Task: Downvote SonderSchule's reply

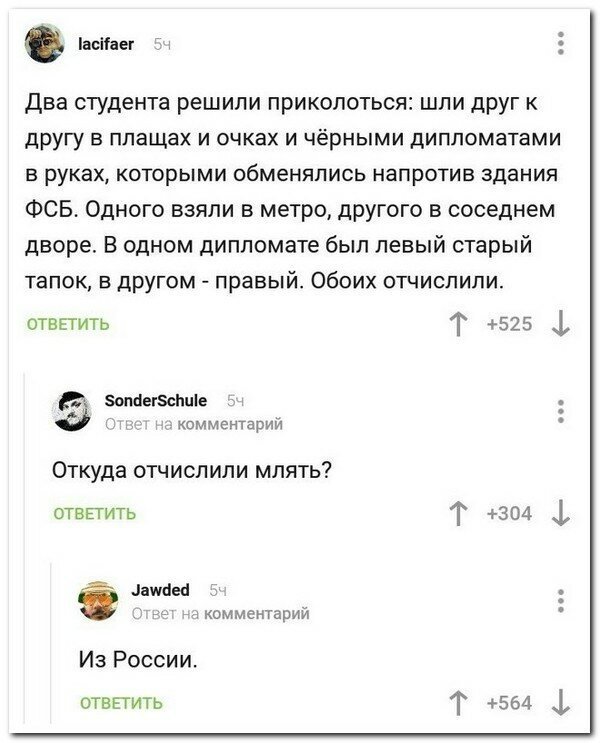Action: pos(562,514)
